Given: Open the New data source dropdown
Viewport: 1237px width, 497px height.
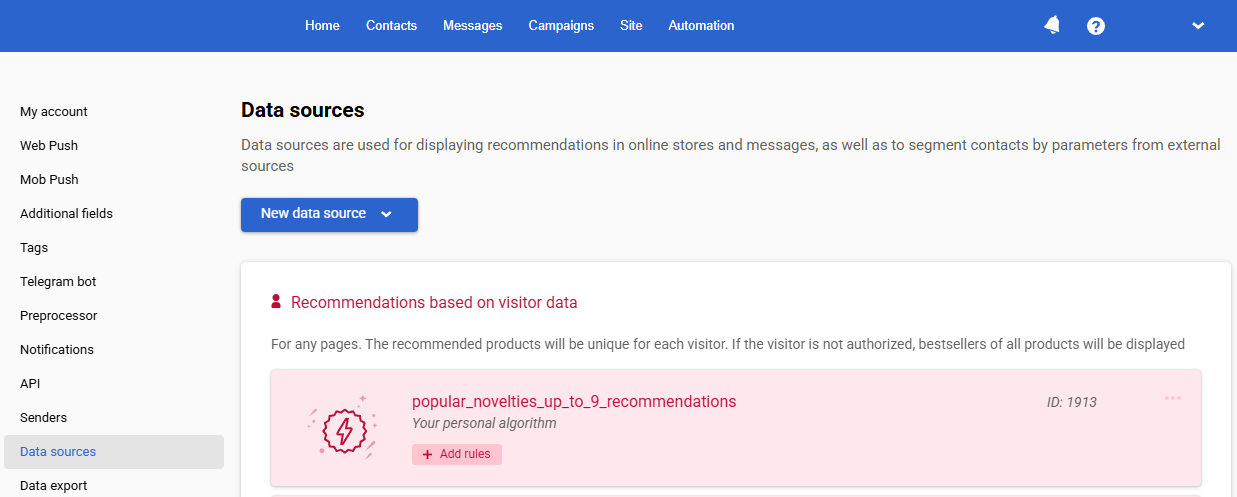Looking at the screenshot, I should coord(329,214).
